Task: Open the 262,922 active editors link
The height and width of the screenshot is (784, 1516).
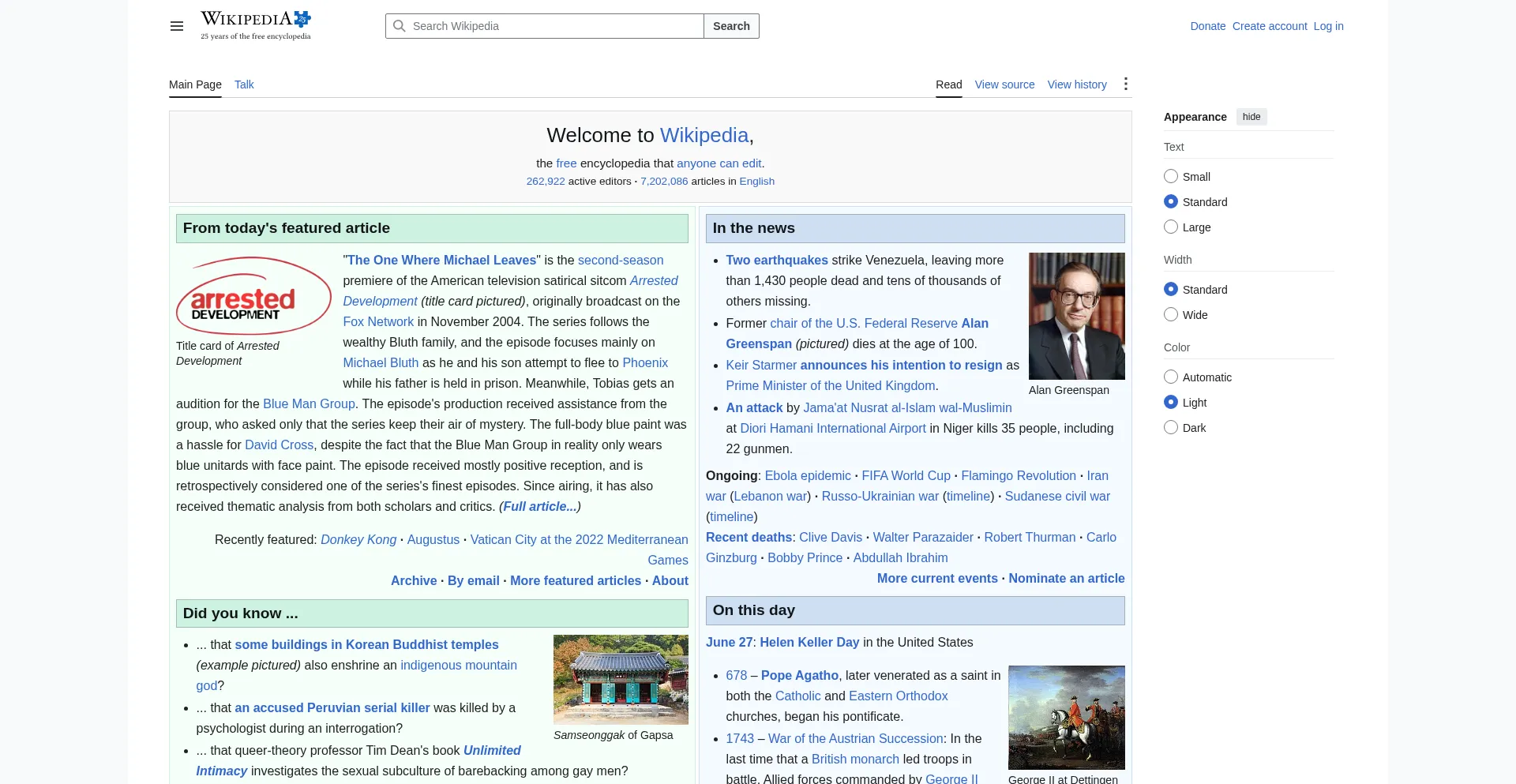Action: [546, 181]
